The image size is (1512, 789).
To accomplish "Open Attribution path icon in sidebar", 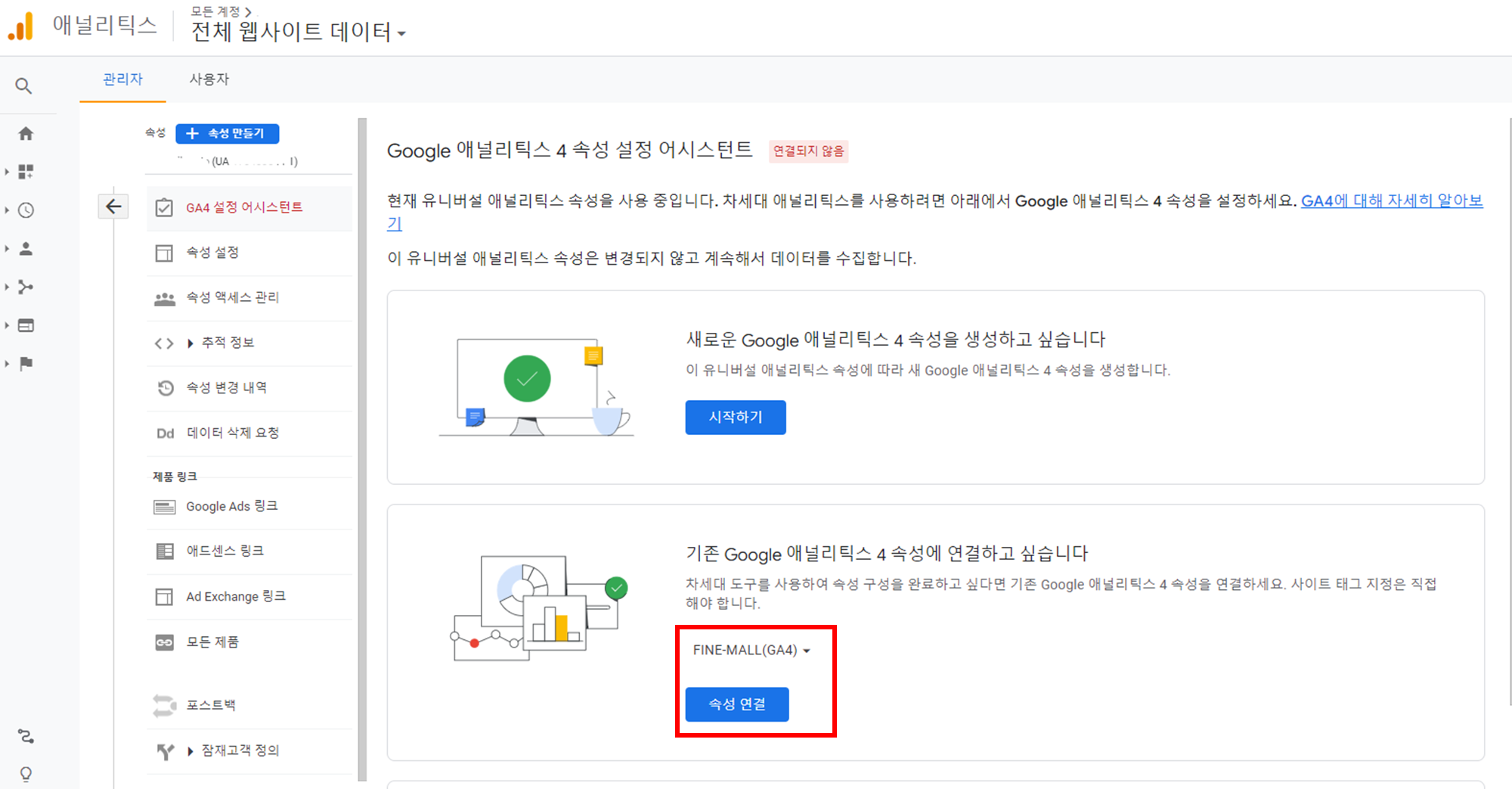I will (26, 736).
